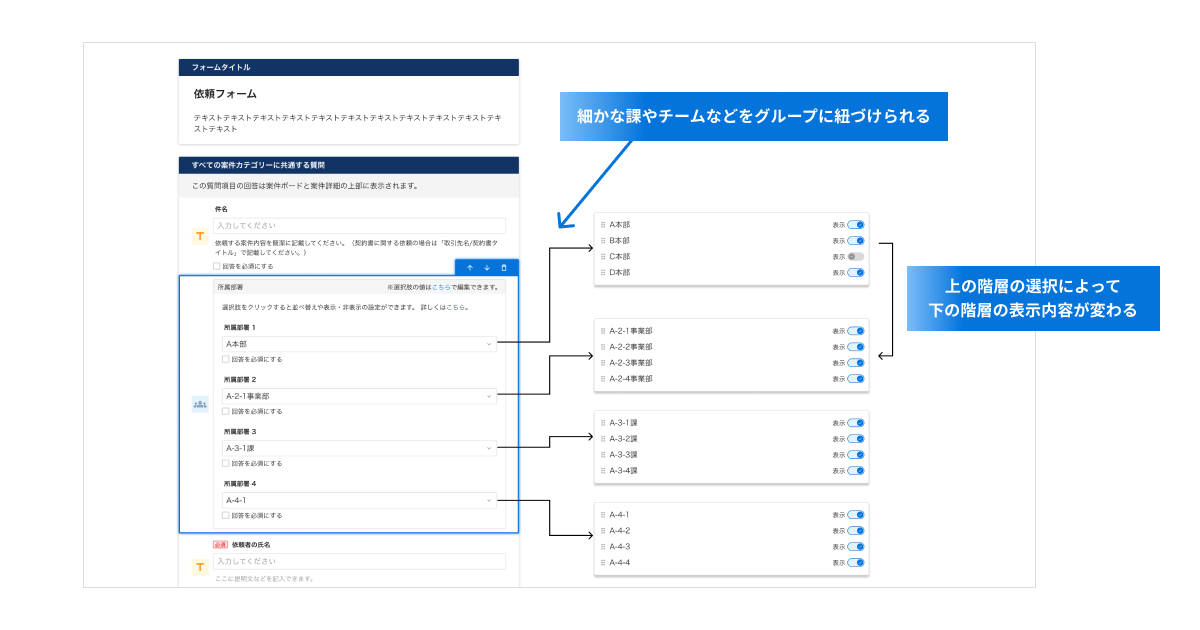Move the question down using the down arrow icon

[x=487, y=268]
